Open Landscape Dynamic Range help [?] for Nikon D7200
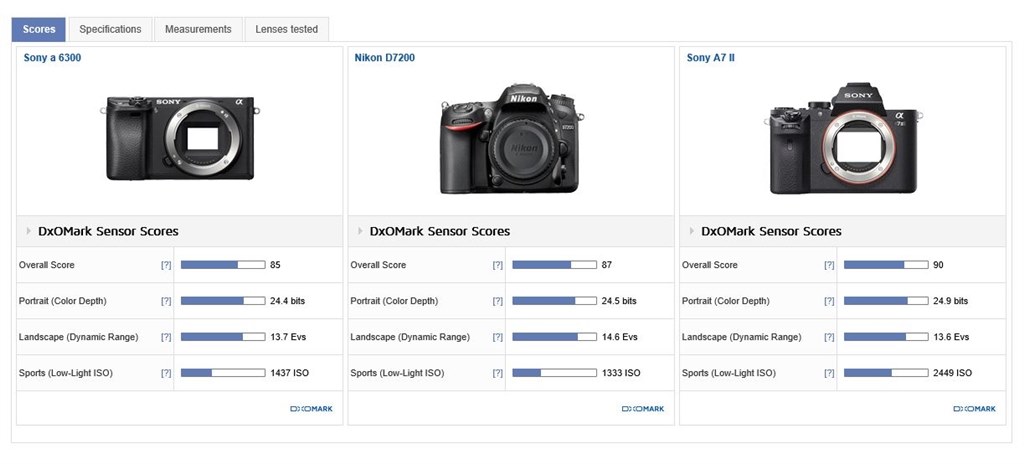This screenshot has height=464, width=1024. pyautogui.click(x=498, y=337)
